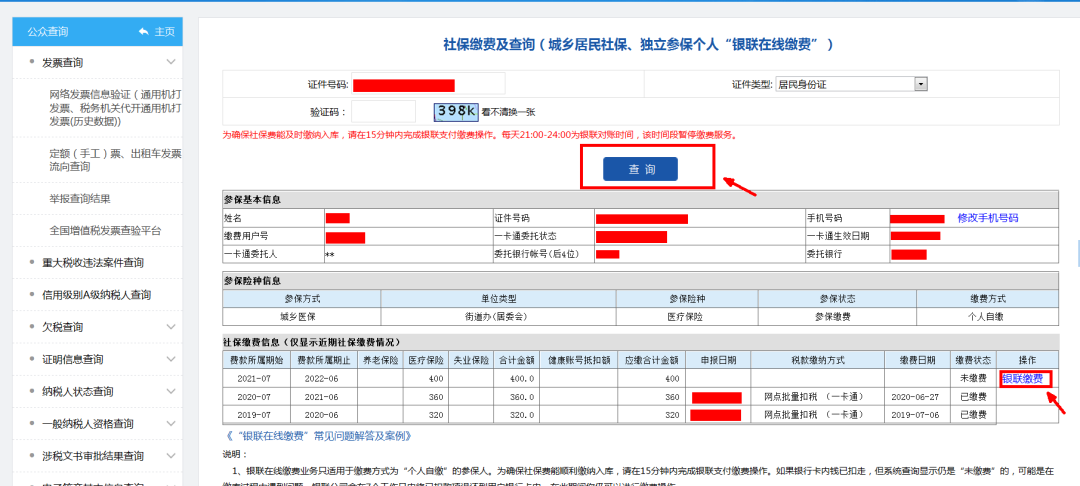Click the captcha image 398k to refresh
The image size is (1080, 486).
(x=455, y=110)
